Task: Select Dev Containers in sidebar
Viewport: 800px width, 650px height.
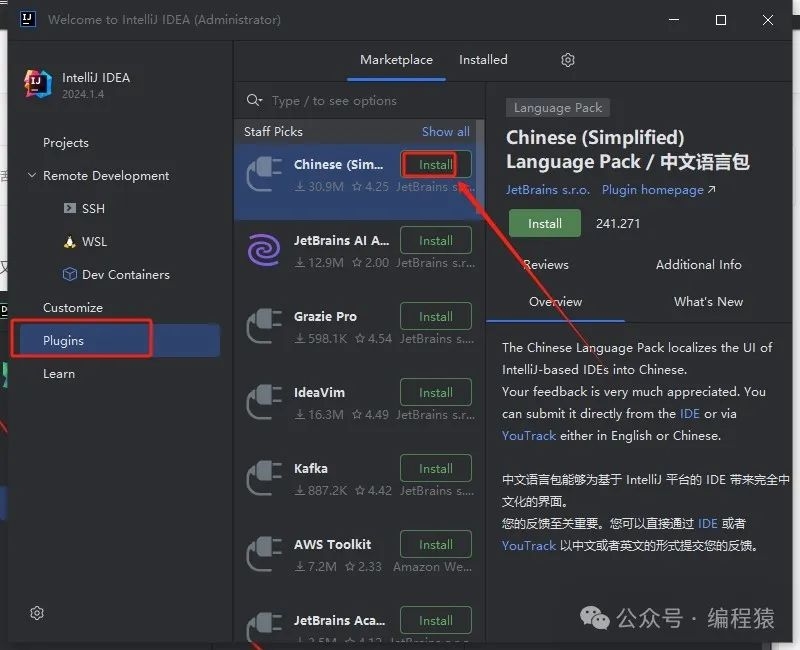Action: click(125, 275)
